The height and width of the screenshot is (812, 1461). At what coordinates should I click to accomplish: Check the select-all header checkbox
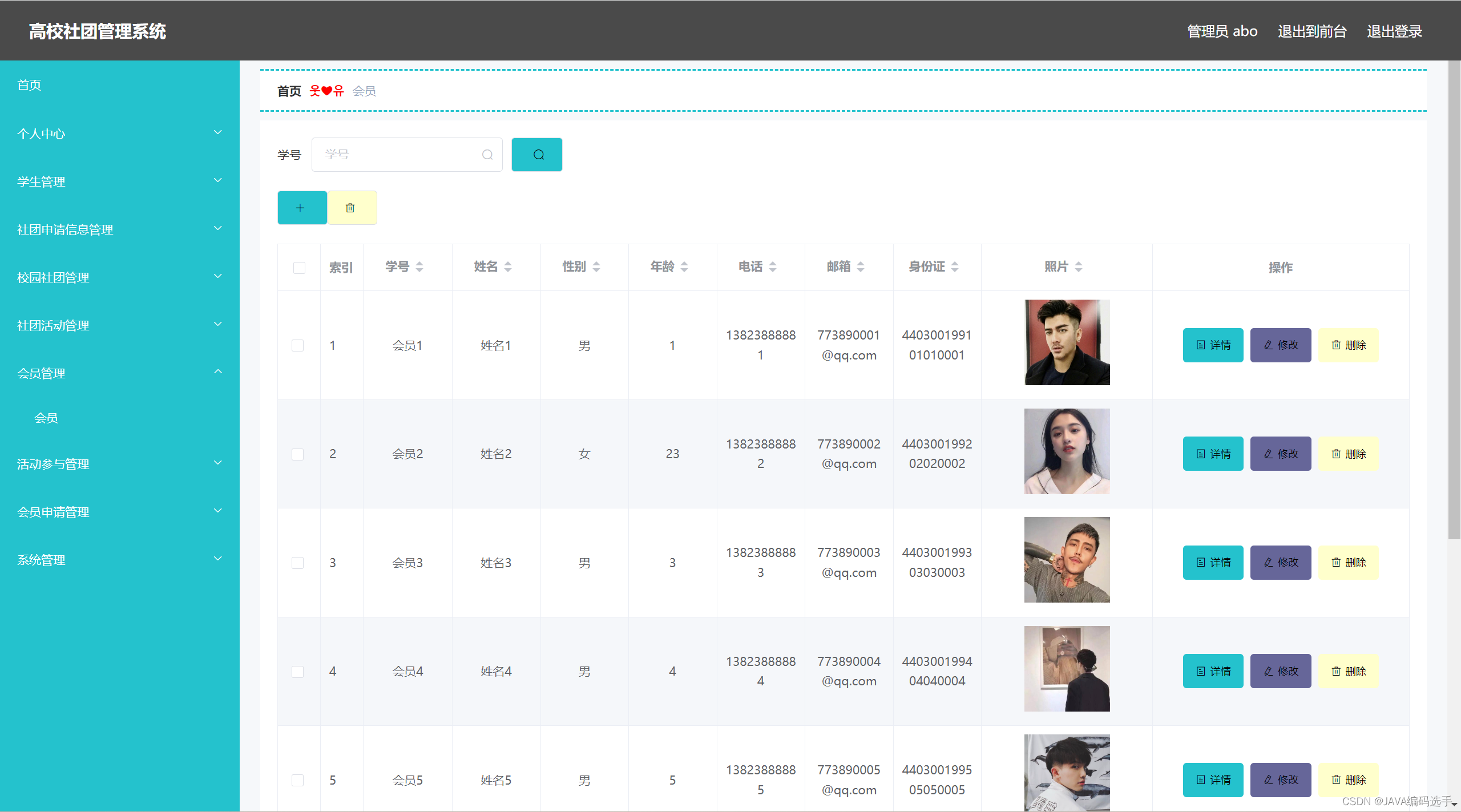pos(299,268)
